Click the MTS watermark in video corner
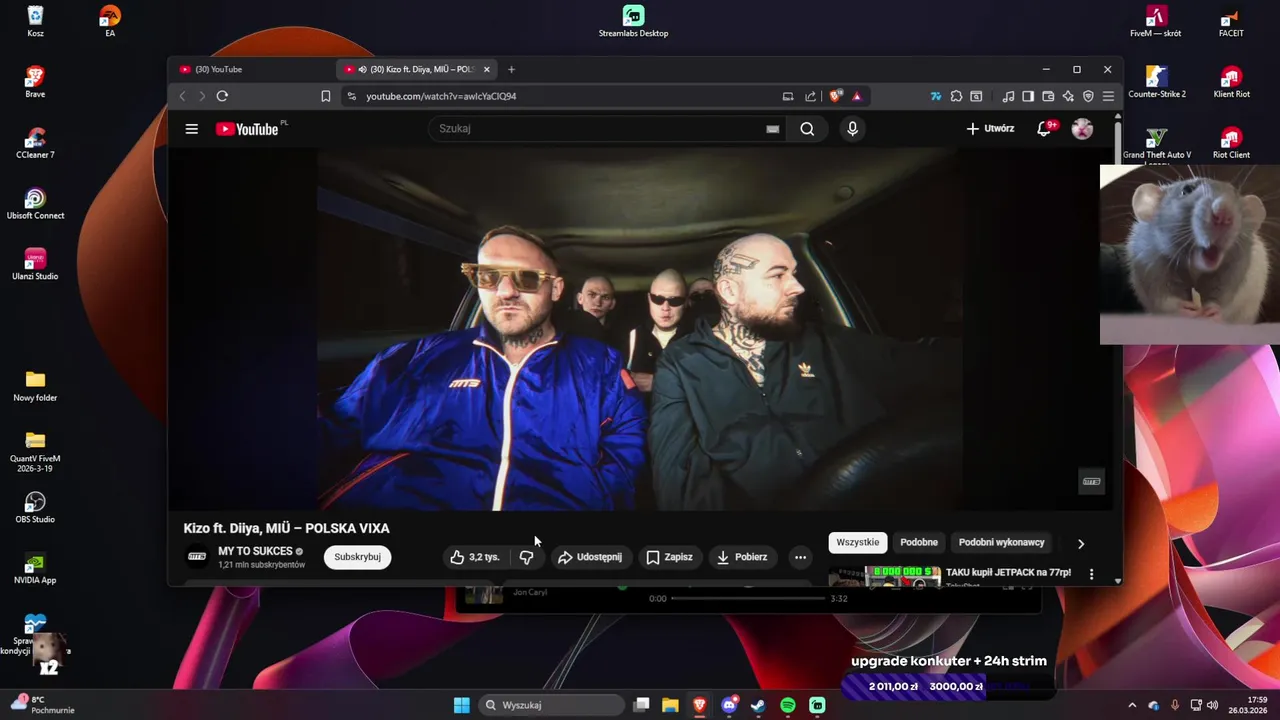Image resolution: width=1280 pixels, height=720 pixels. (1091, 481)
